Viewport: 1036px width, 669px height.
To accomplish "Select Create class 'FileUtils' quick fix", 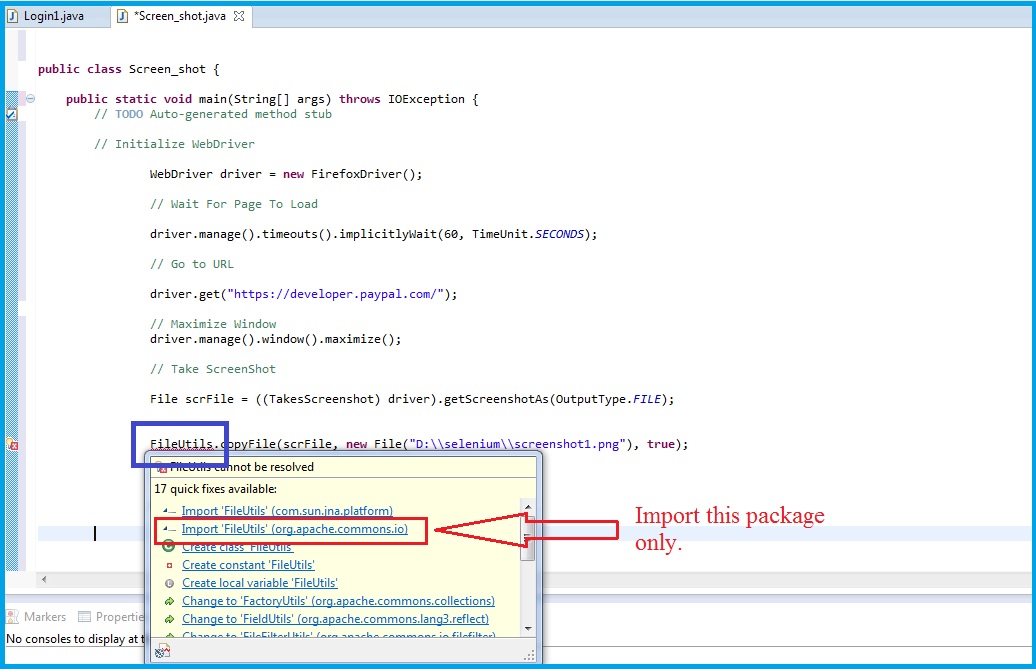I will point(237,547).
